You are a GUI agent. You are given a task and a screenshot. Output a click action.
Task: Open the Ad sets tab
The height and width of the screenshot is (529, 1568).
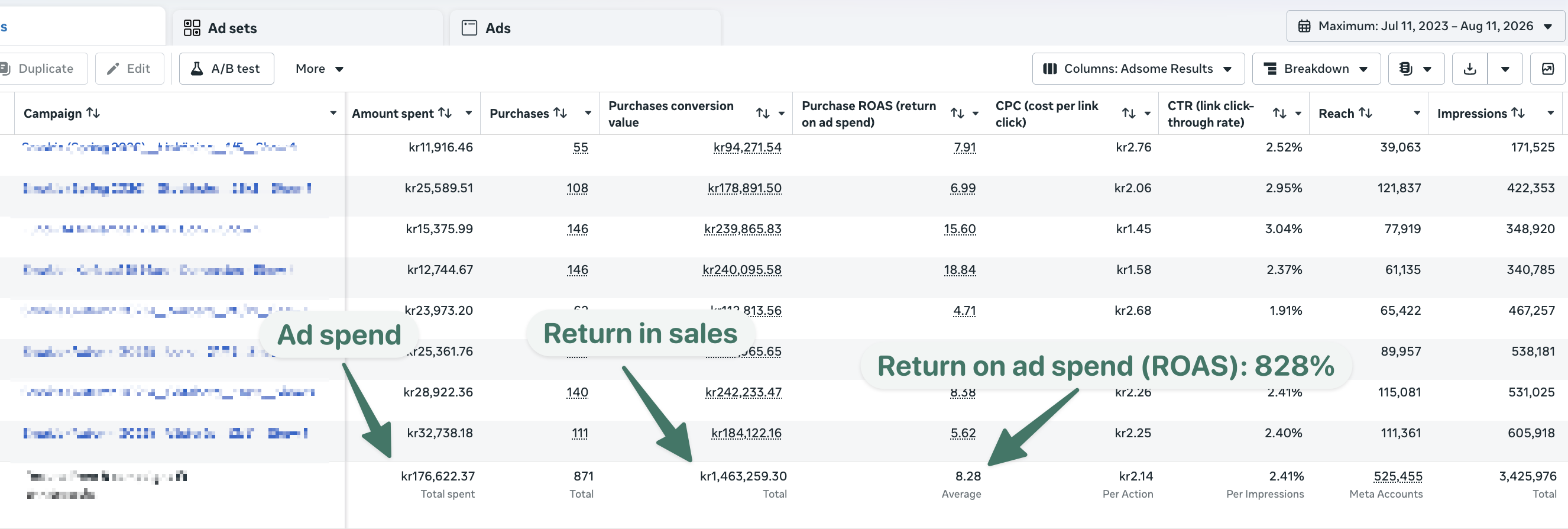point(307,28)
